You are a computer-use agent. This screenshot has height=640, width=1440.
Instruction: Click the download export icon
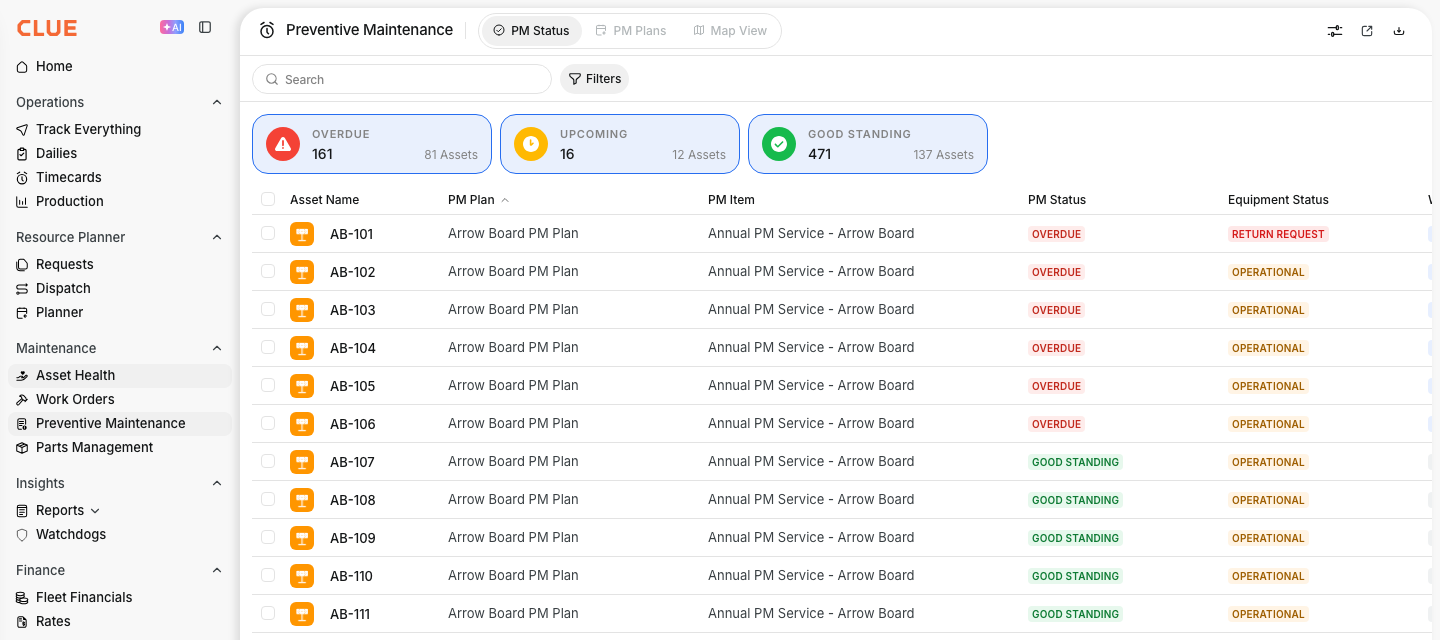tap(1399, 31)
